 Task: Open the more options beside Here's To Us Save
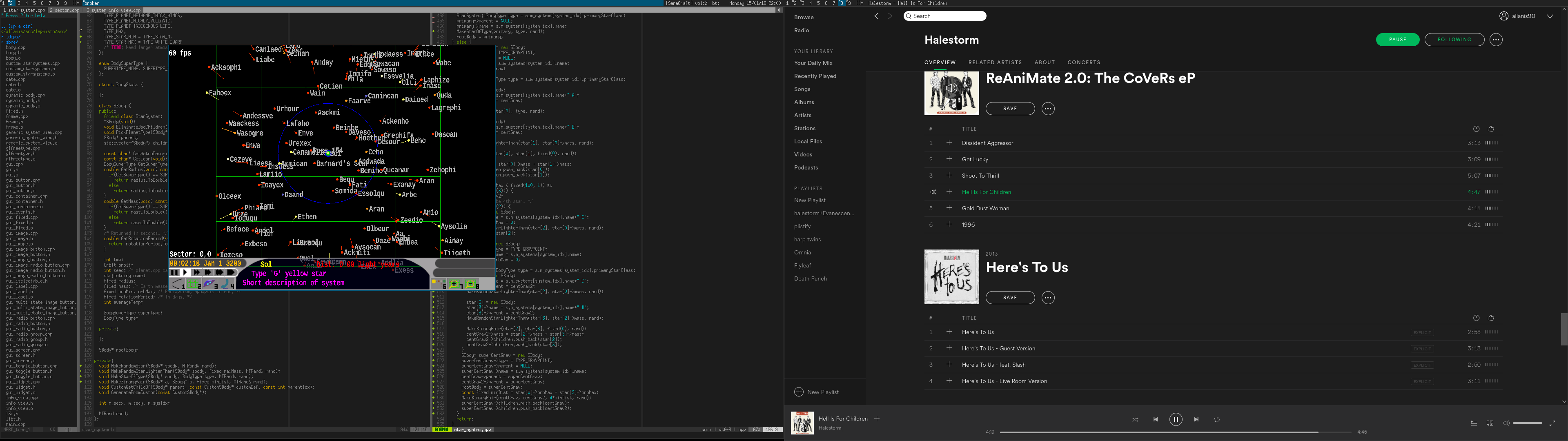(1047, 298)
